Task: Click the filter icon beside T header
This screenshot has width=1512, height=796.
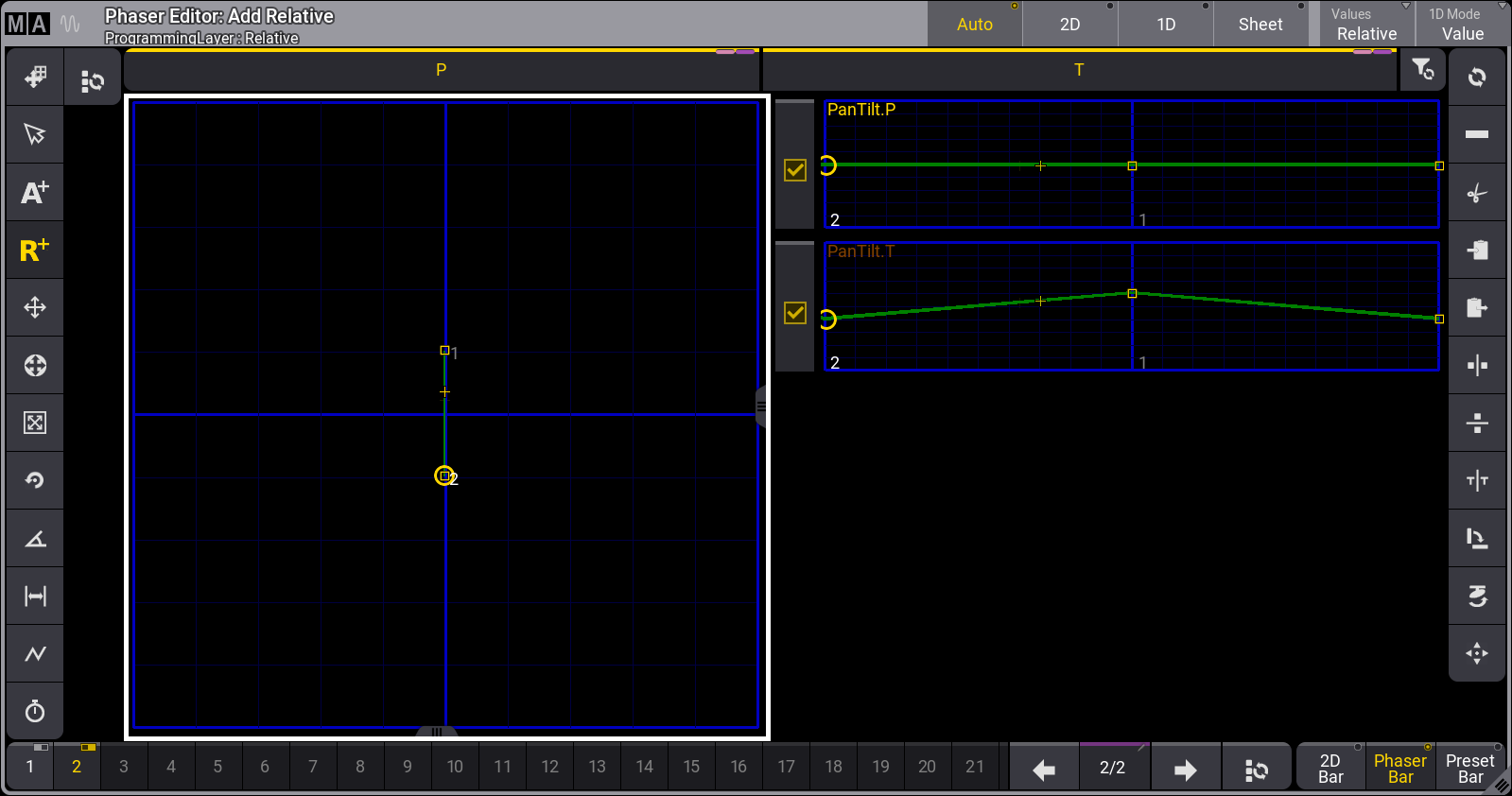Action: 1422,70
